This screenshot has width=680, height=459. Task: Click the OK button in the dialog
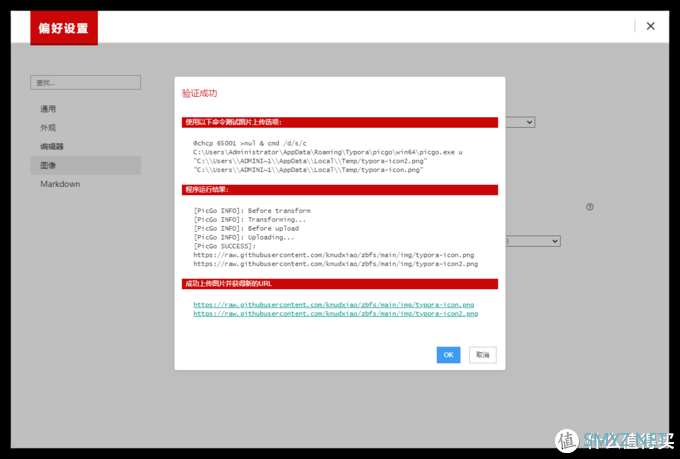point(448,355)
